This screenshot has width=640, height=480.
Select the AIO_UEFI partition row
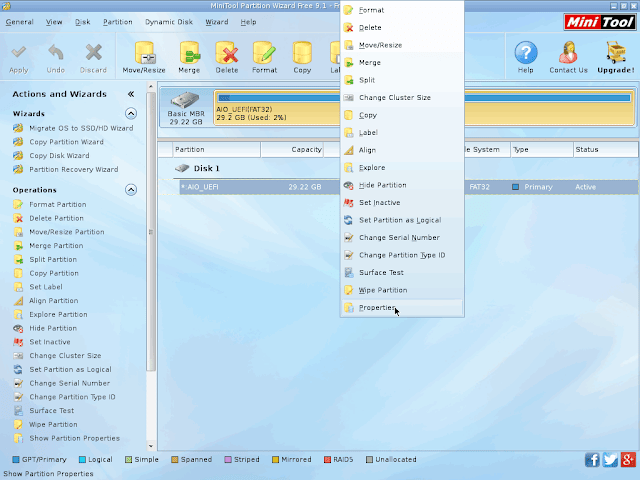point(409,187)
